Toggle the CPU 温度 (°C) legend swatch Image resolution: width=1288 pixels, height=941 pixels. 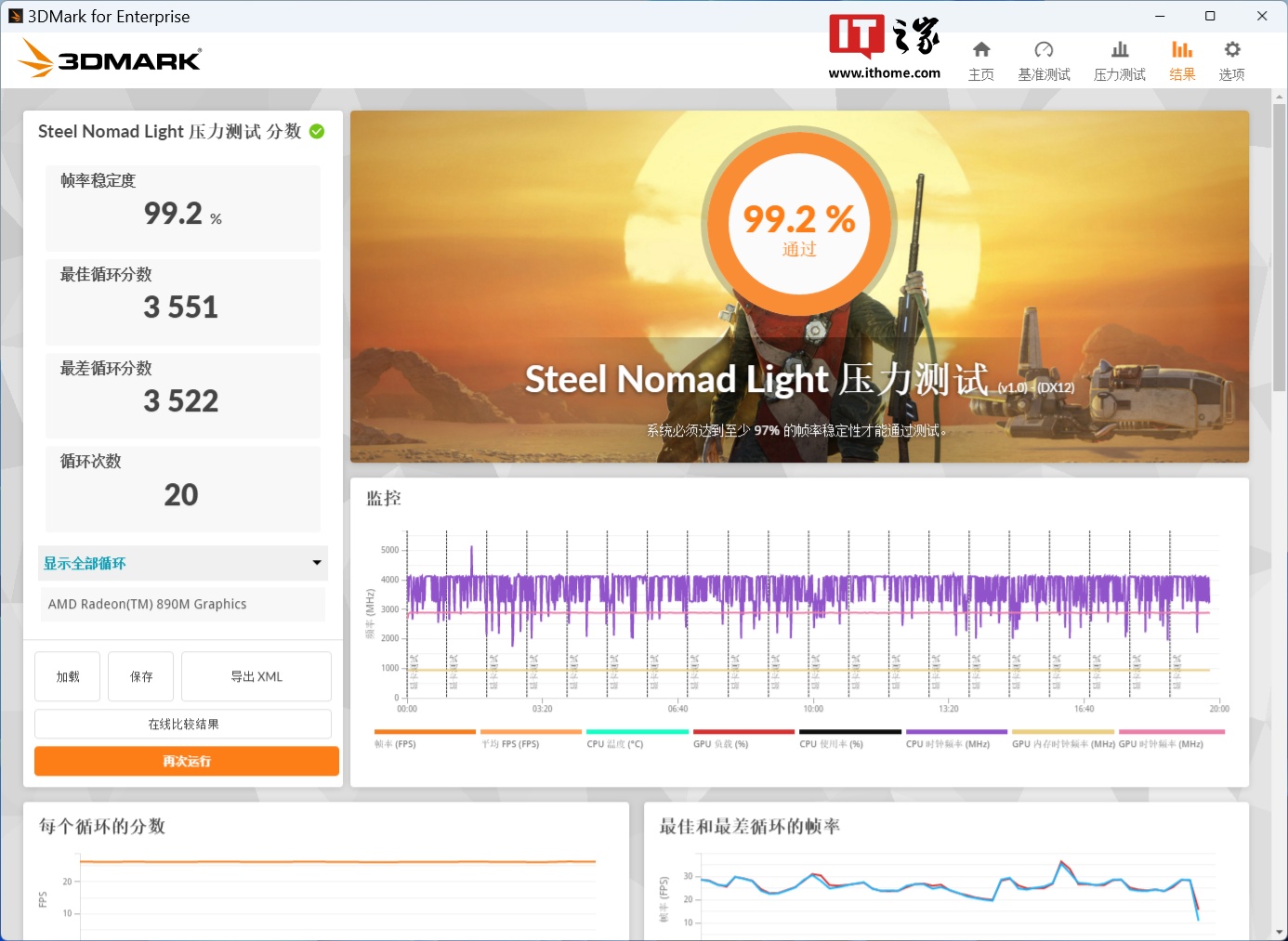pyautogui.click(x=637, y=732)
